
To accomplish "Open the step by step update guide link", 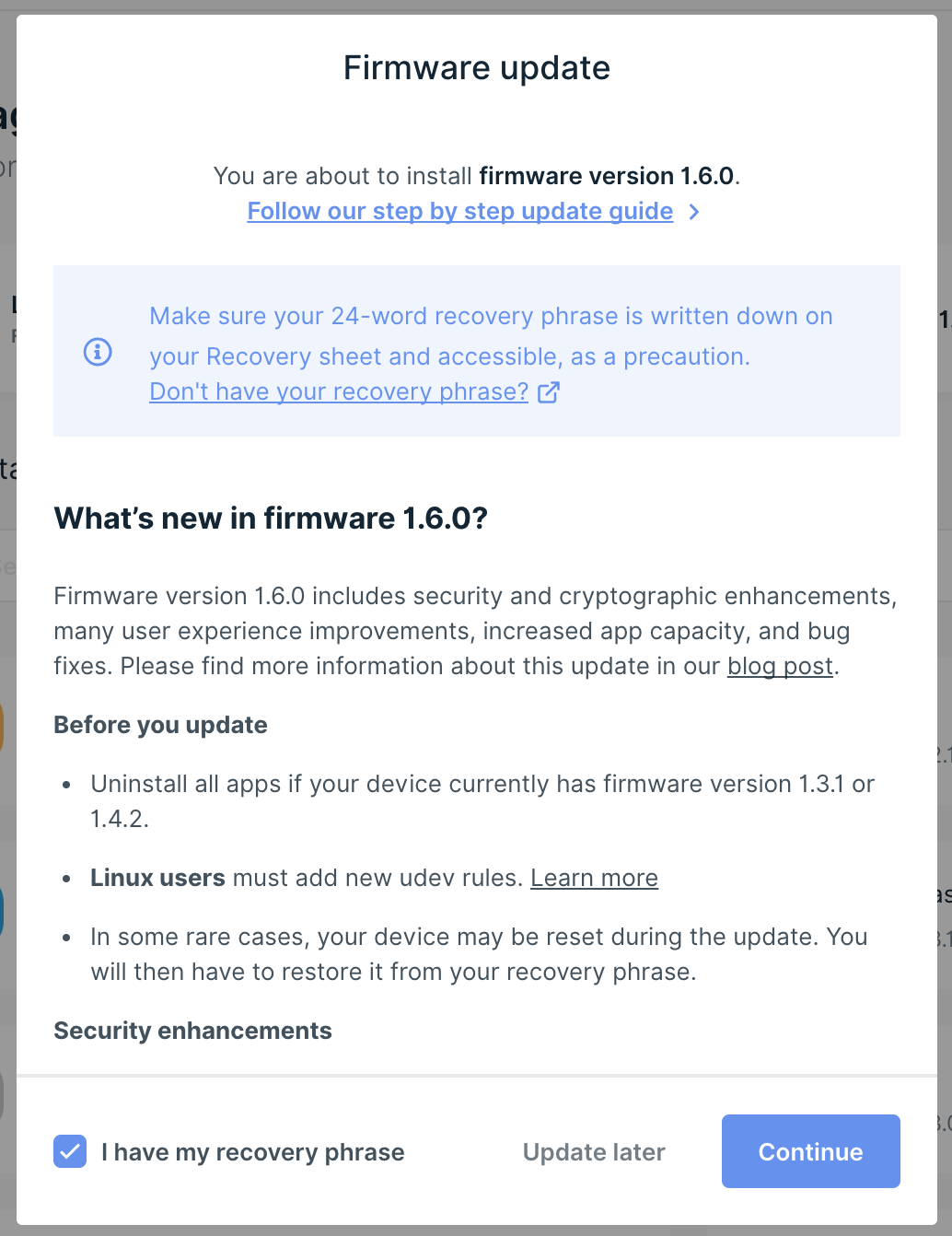I will point(460,212).
